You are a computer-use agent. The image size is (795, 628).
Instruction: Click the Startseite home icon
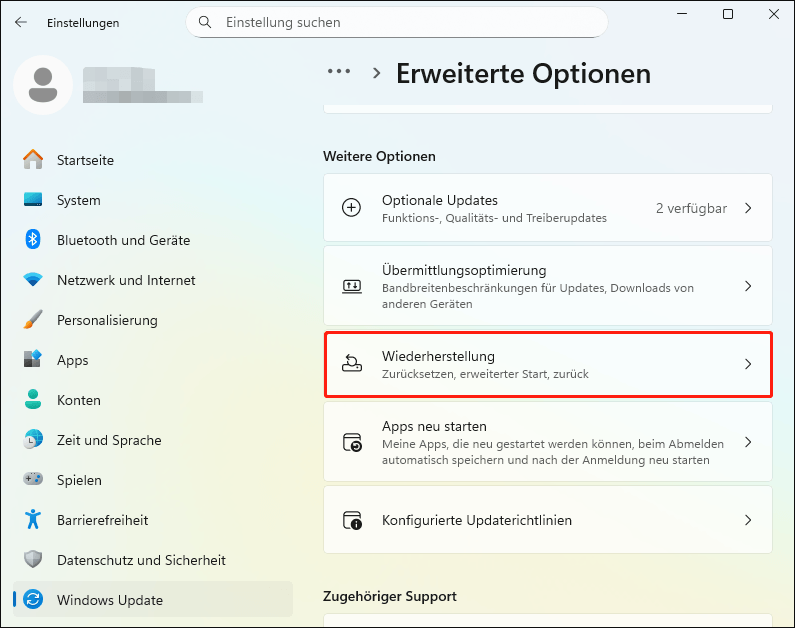(33, 160)
